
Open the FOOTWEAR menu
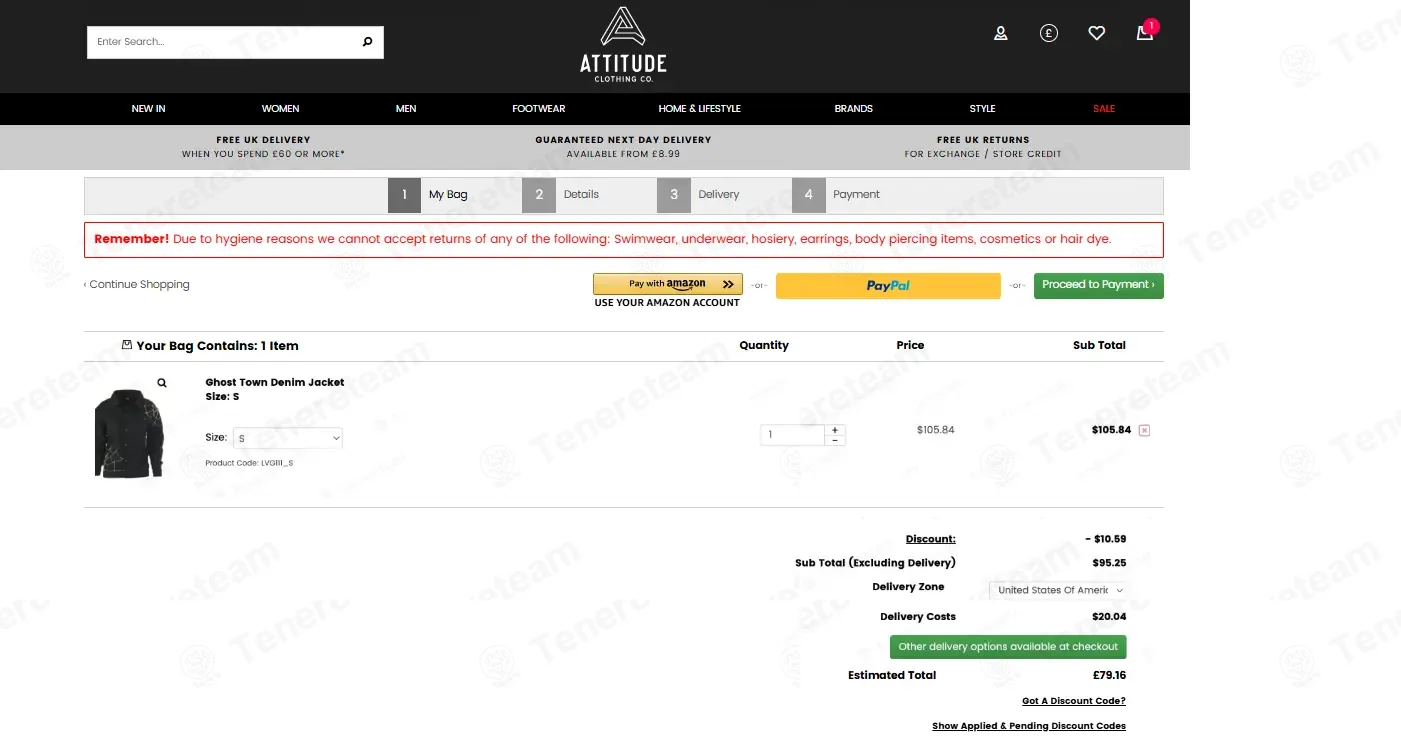[x=539, y=108]
